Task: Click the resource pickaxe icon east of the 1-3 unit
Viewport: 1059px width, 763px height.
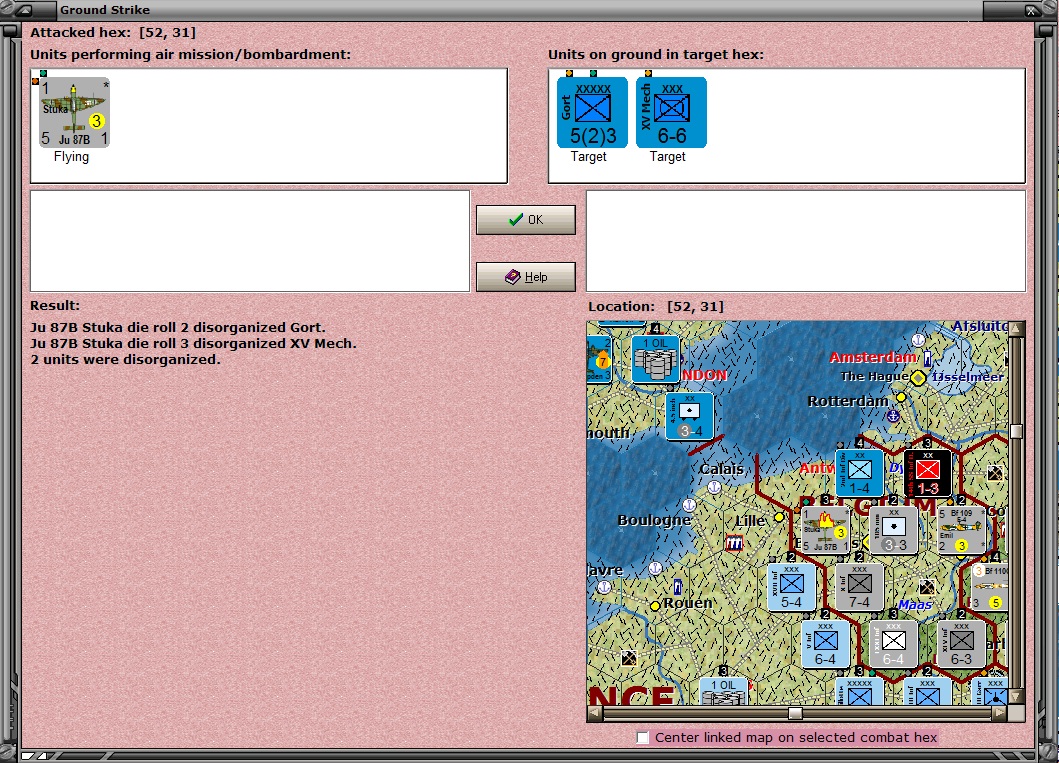Action: tap(994, 473)
